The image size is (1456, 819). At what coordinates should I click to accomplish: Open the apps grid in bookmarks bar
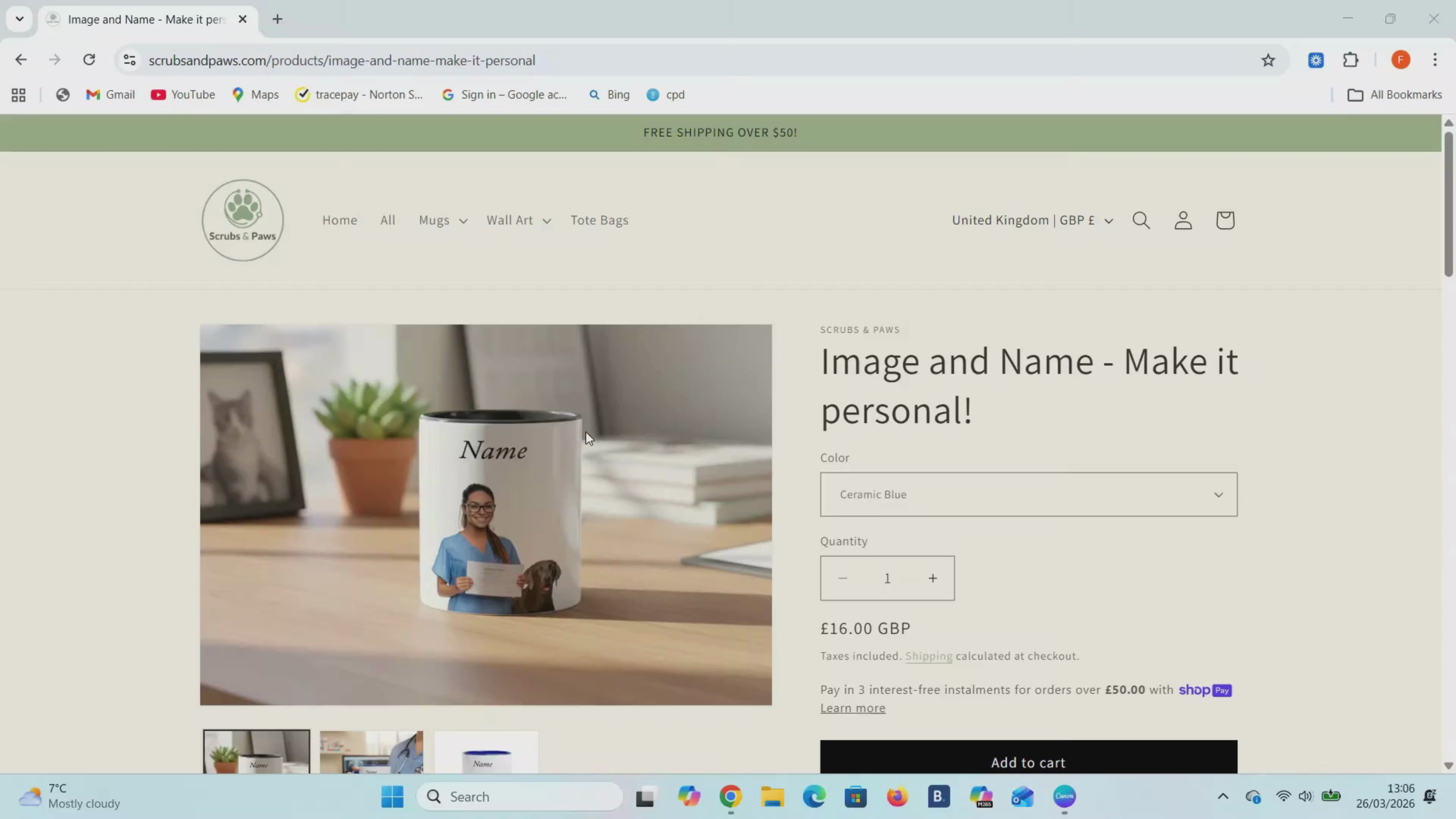coord(19,95)
